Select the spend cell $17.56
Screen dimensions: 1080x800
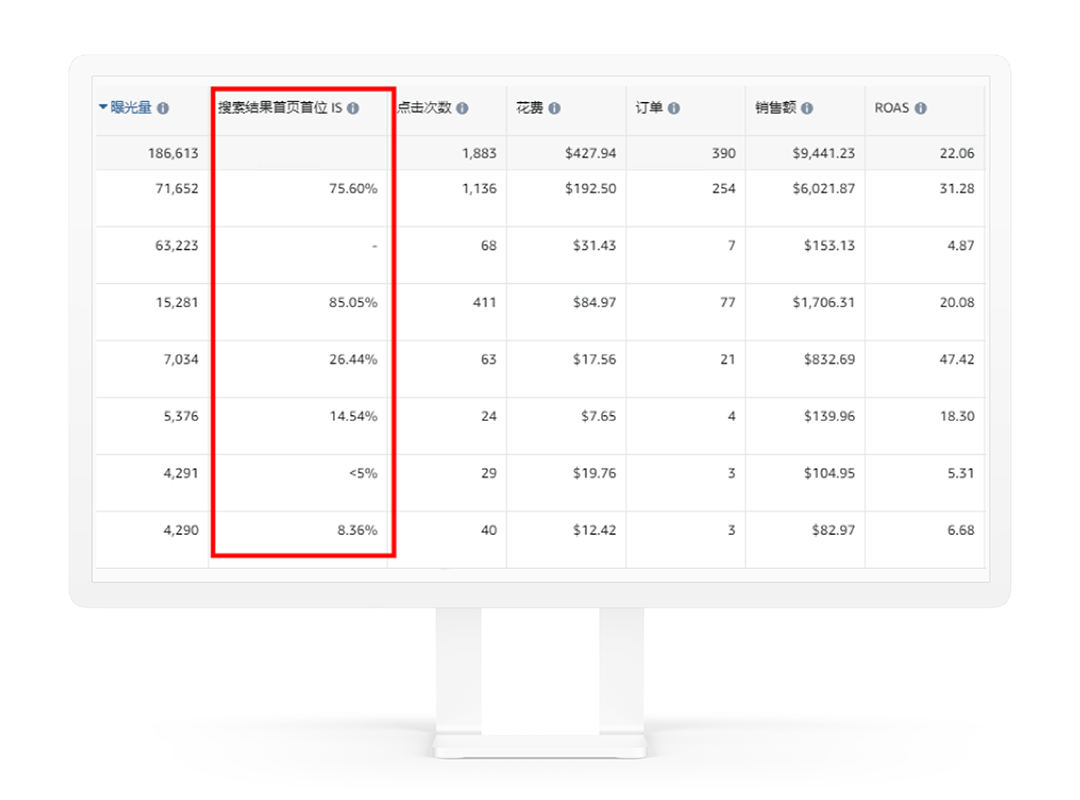click(594, 359)
